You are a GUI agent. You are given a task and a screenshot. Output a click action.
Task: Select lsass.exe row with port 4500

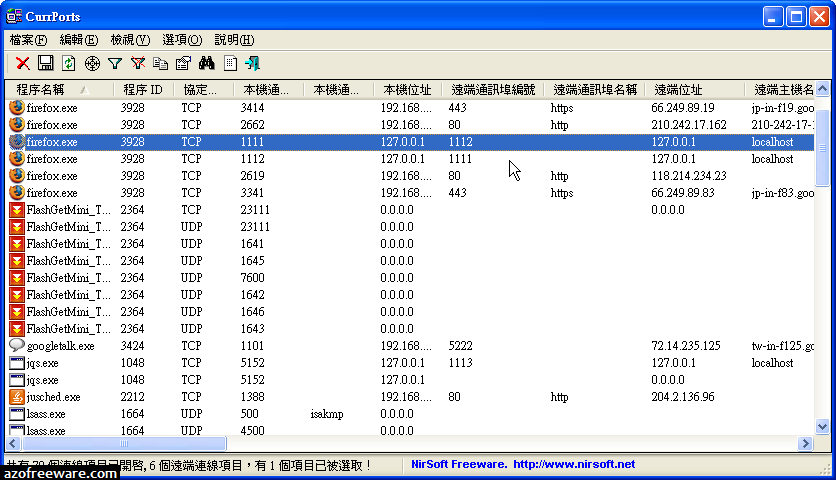tap(410, 430)
